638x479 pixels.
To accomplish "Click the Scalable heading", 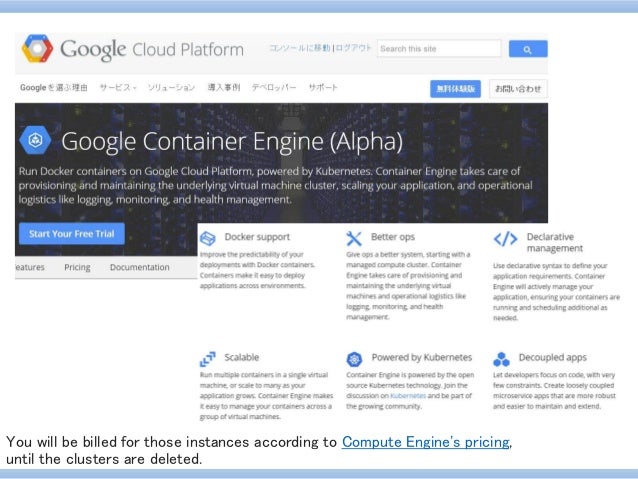I will [242, 357].
